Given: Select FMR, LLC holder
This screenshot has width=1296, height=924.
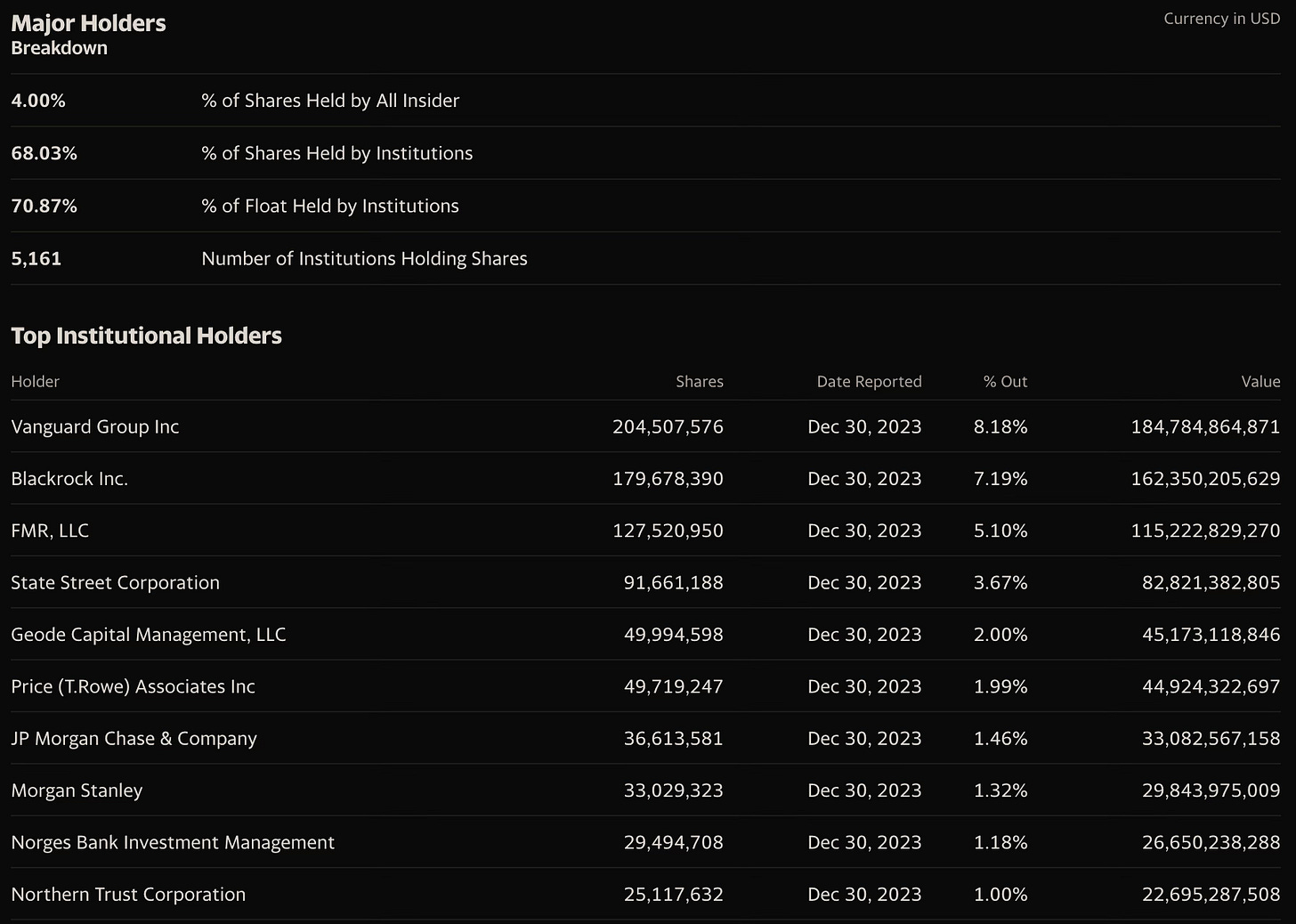Looking at the screenshot, I should (x=50, y=531).
